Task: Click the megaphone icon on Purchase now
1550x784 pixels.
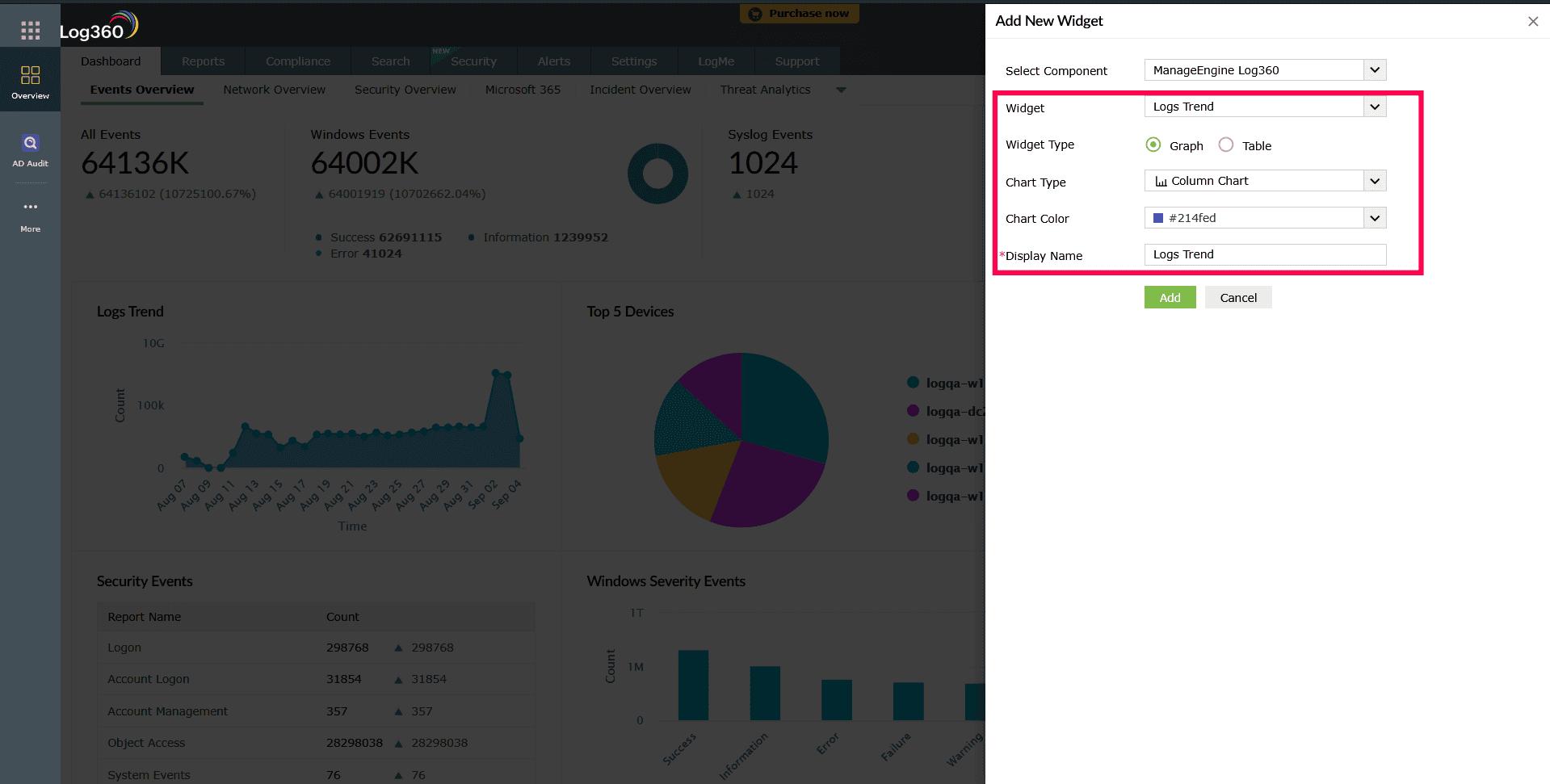Action: [754, 13]
